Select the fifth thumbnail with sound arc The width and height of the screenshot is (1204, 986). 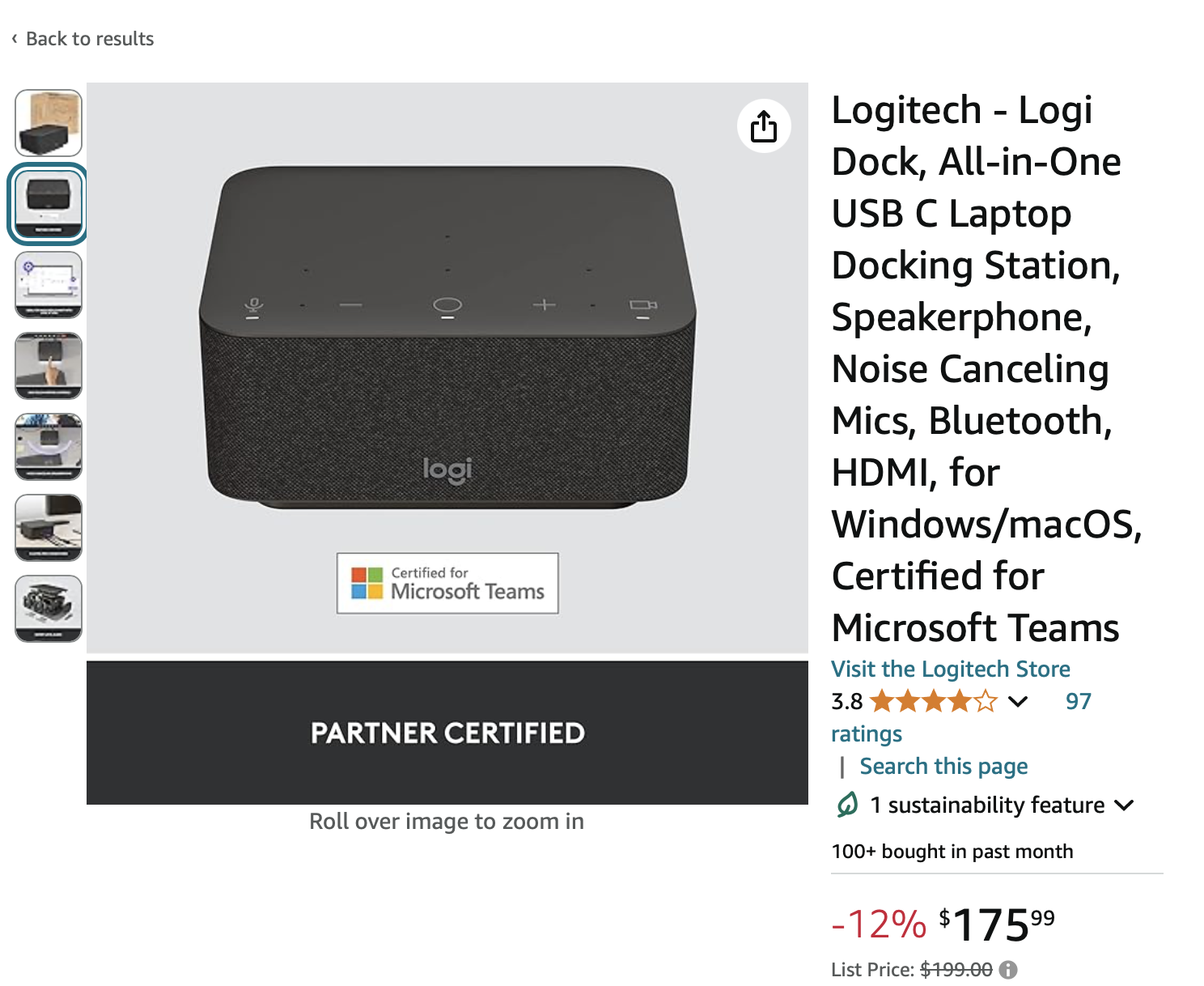[49, 447]
